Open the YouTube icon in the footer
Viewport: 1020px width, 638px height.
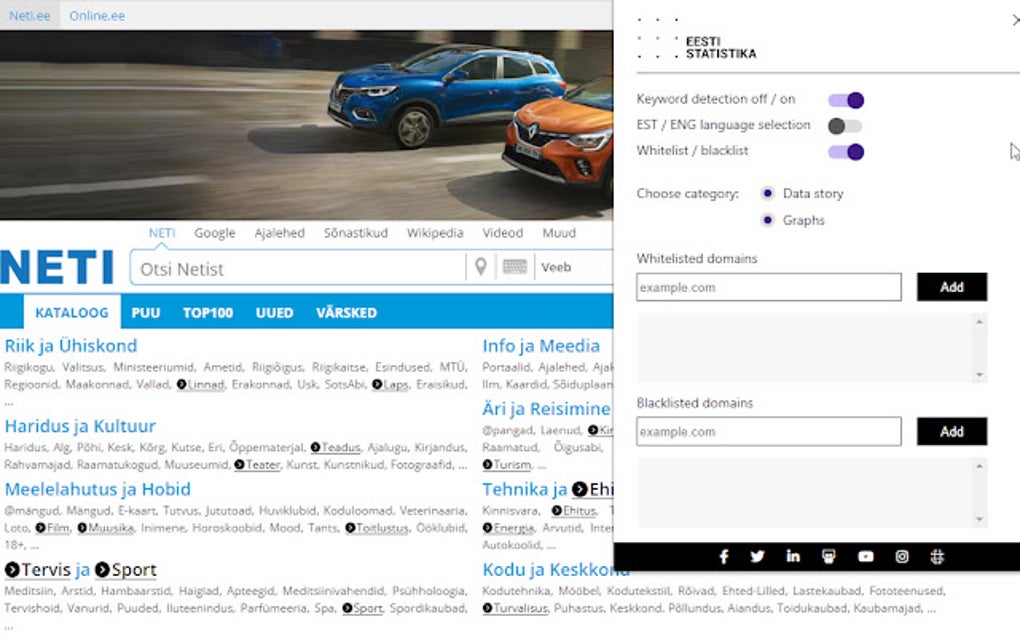click(x=866, y=557)
